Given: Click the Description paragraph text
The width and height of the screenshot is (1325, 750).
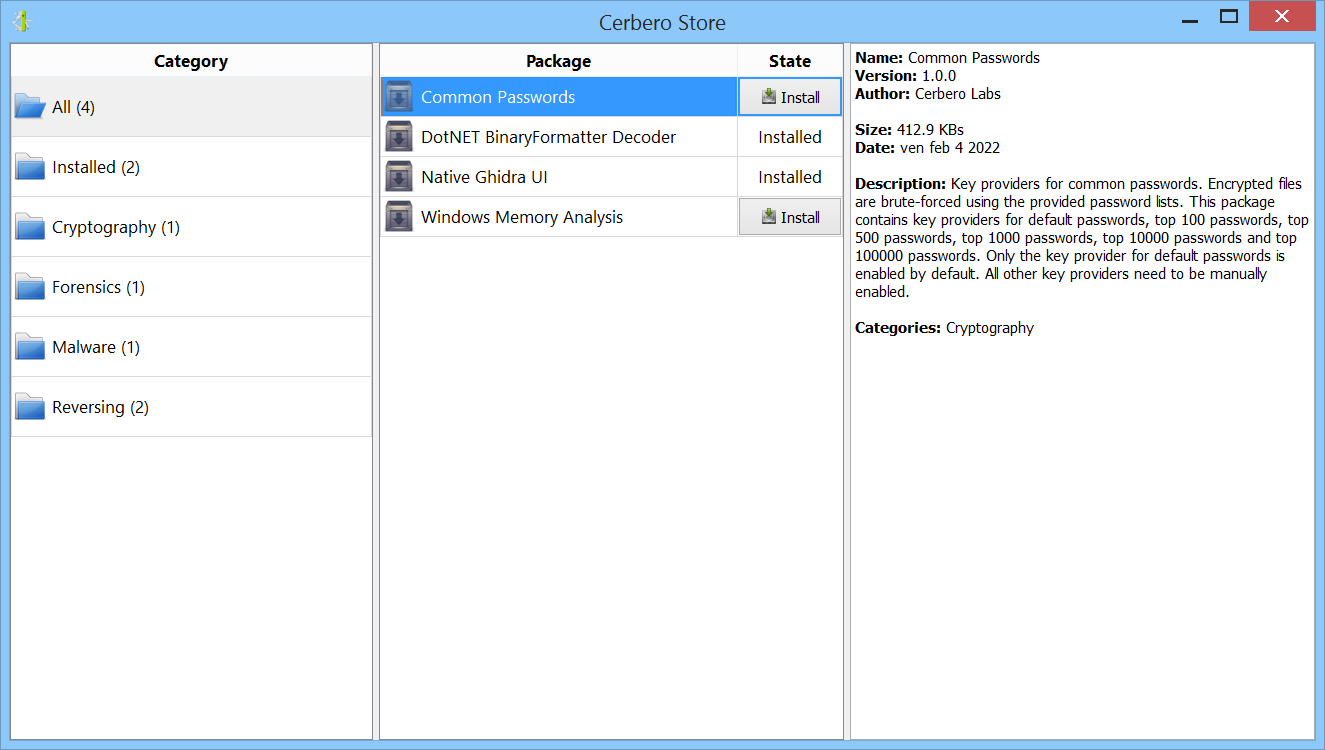Looking at the screenshot, I should (x=1082, y=238).
